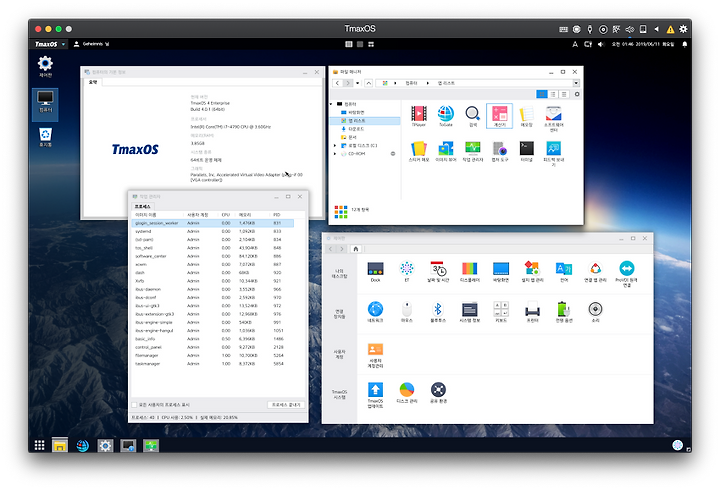The width and height of the screenshot is (720, 490).
Task: Open the Capture Tool app icon
Action: click(499, 148)
